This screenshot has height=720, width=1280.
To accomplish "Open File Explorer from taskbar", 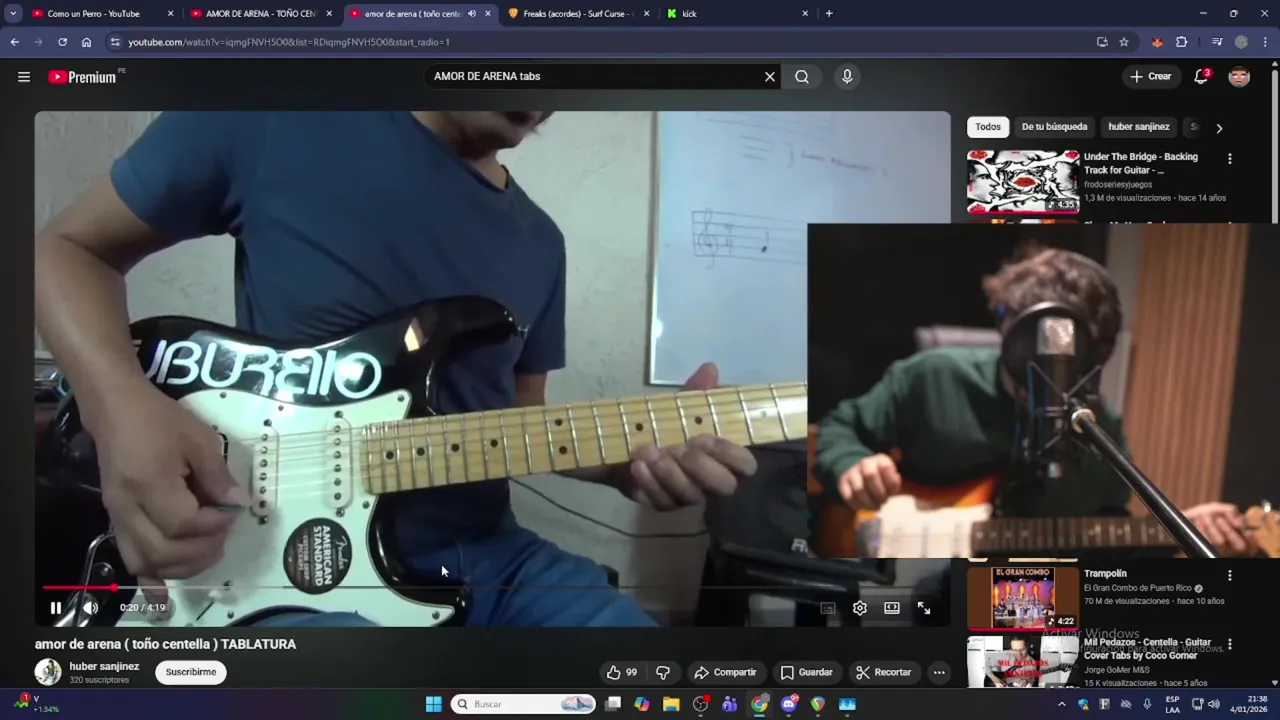I will tap(671, 704).
